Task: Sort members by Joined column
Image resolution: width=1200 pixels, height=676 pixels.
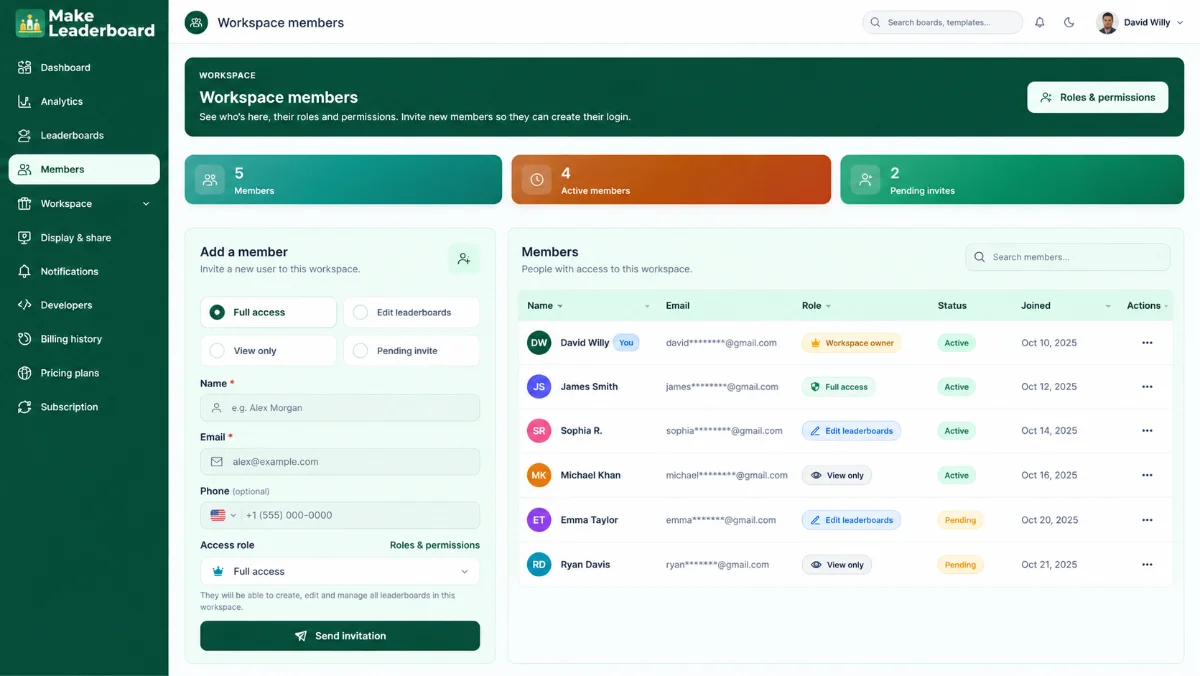Action: tap(1066, 306)
